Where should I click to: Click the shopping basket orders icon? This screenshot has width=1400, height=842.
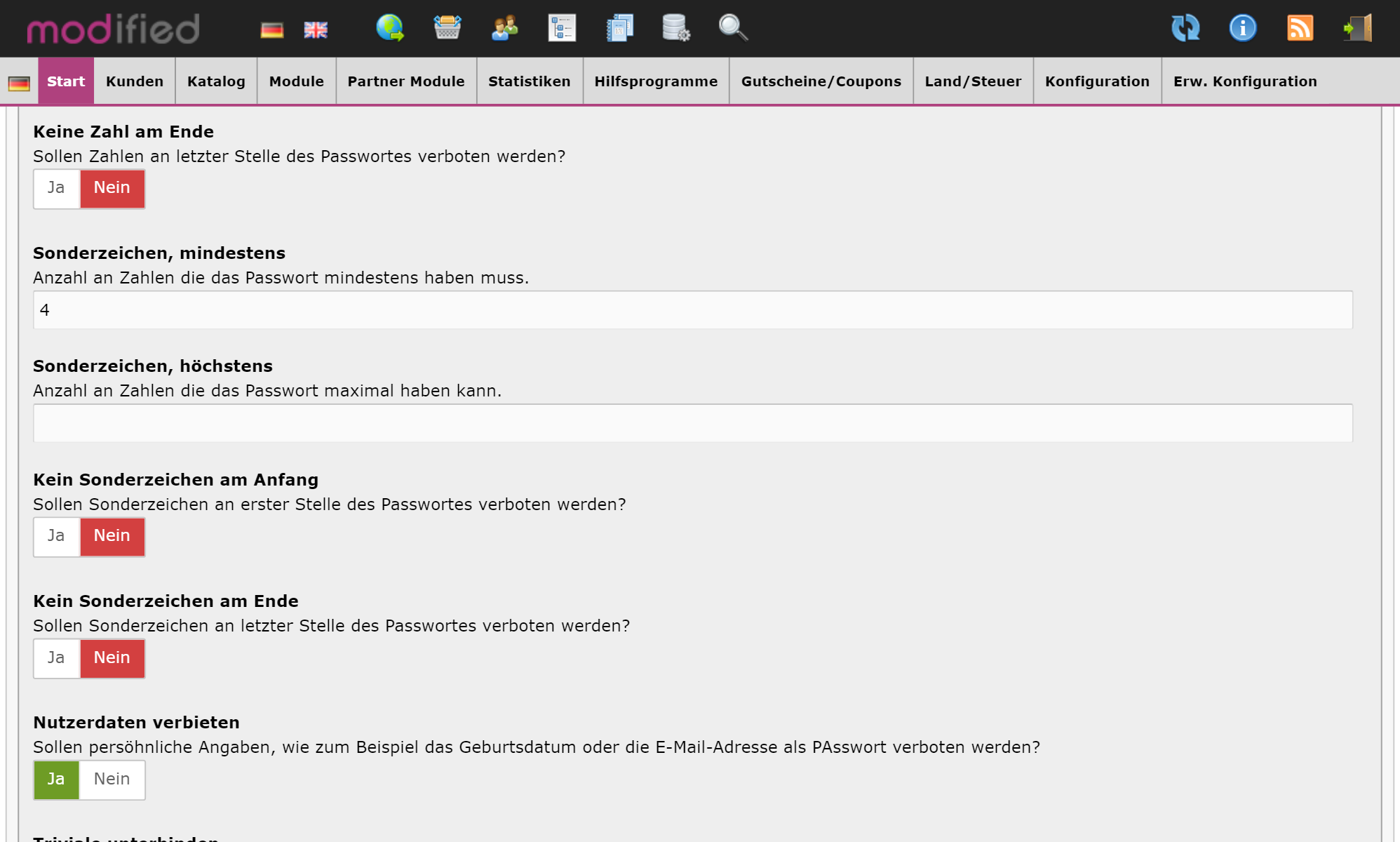coord(447,29)
